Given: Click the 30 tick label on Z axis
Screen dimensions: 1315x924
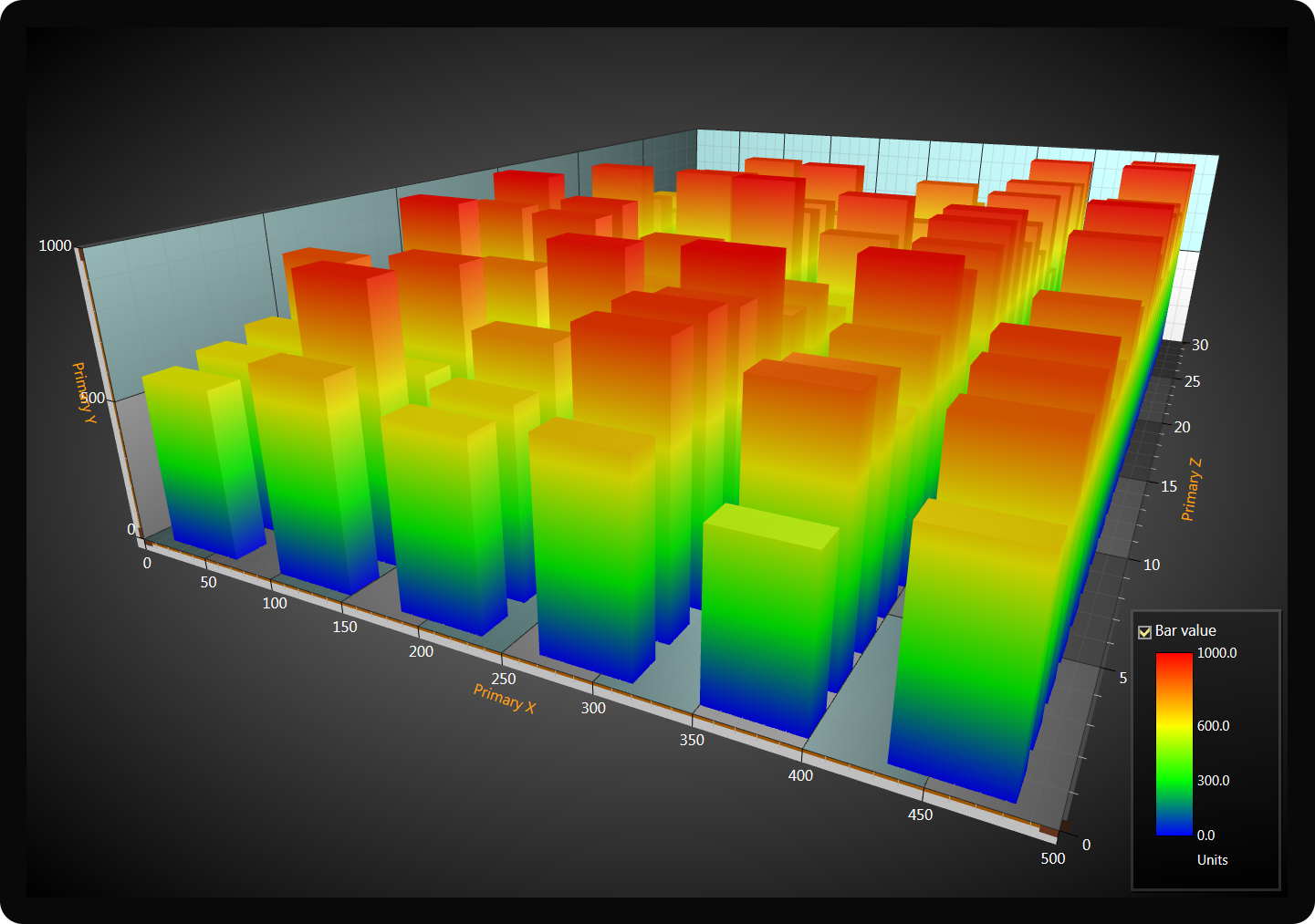Looking at the screenshot, I should pyautogui.click(x=1200, y=345).
